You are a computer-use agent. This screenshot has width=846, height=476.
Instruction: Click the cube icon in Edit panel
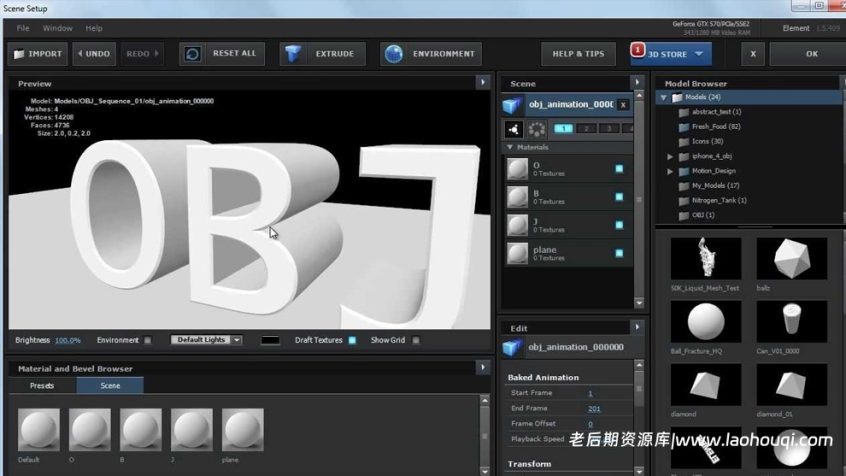click(512, 348)
